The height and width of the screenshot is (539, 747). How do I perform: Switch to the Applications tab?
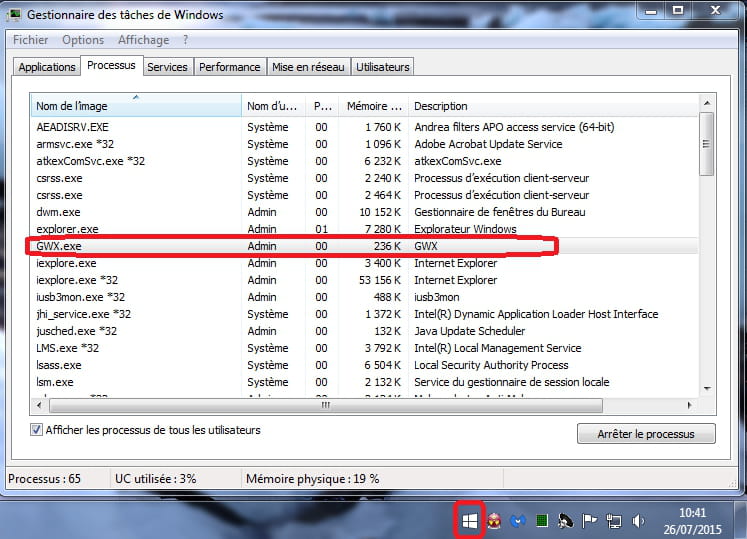point(47,67)
